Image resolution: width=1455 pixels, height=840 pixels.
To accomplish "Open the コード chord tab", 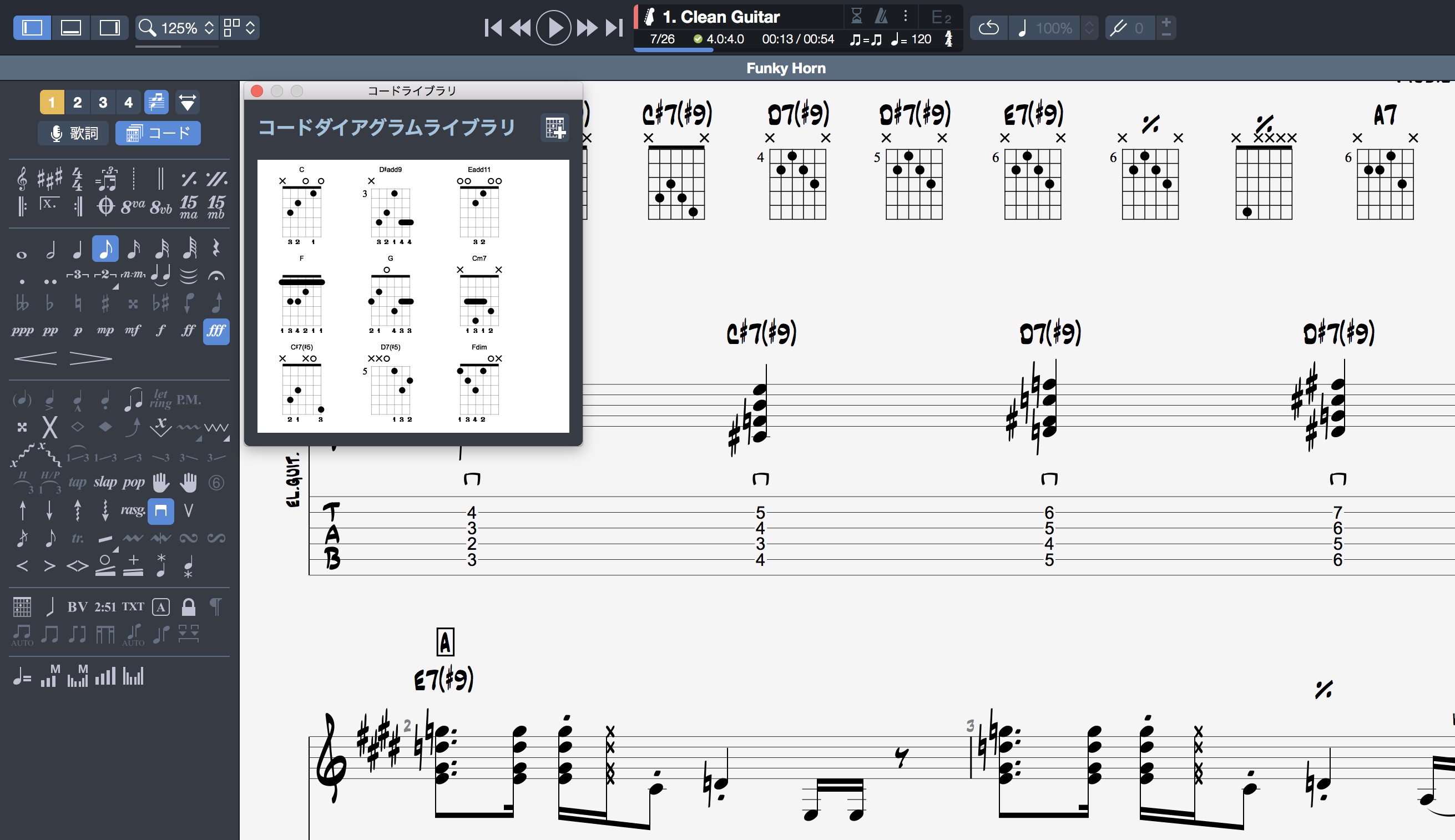I will pyautogui.click(x=158, y=133).
